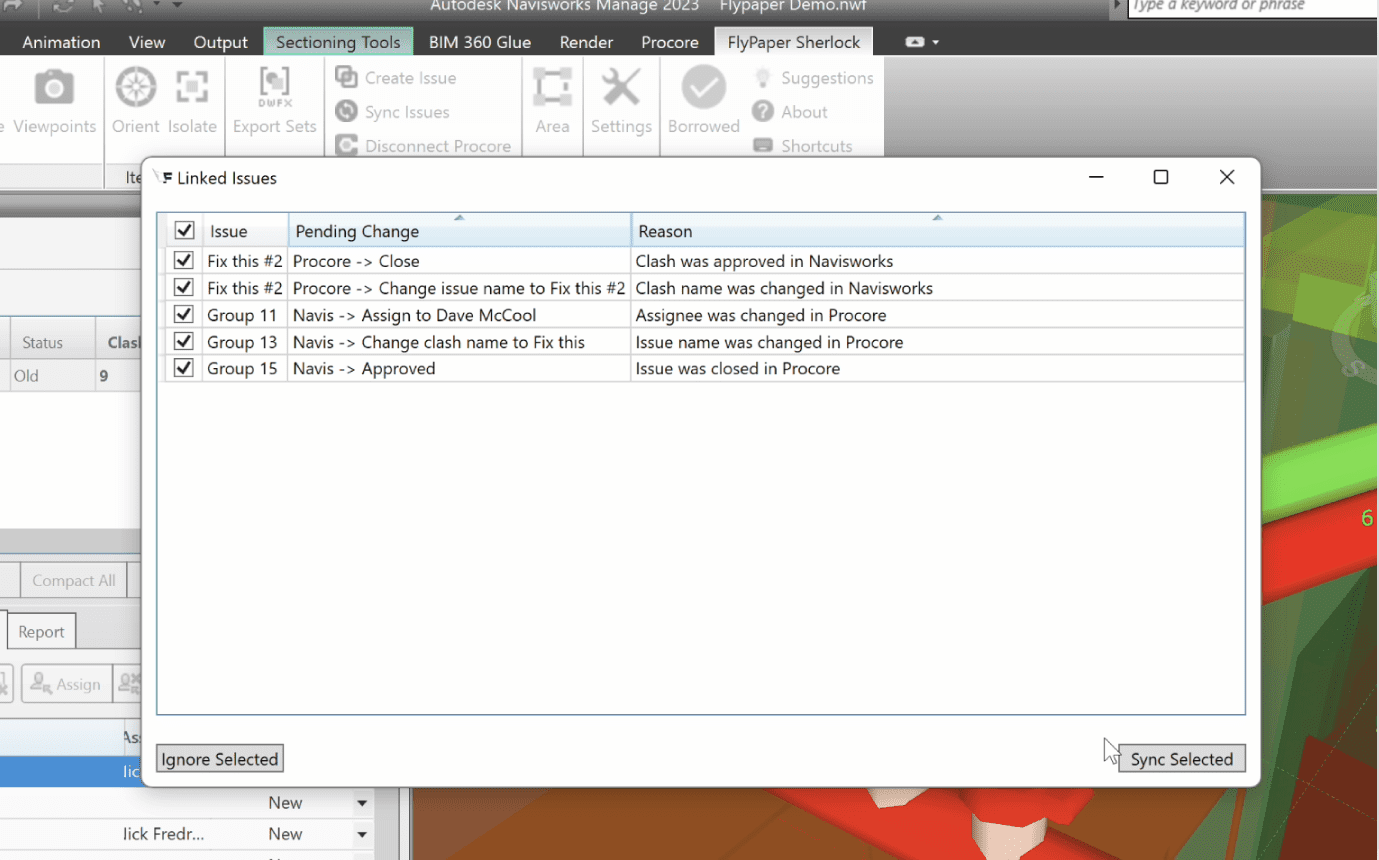Uncheck the Change issue name row checkbox
The width and height of the screenshot is (1379, 860).
(184, 288)
